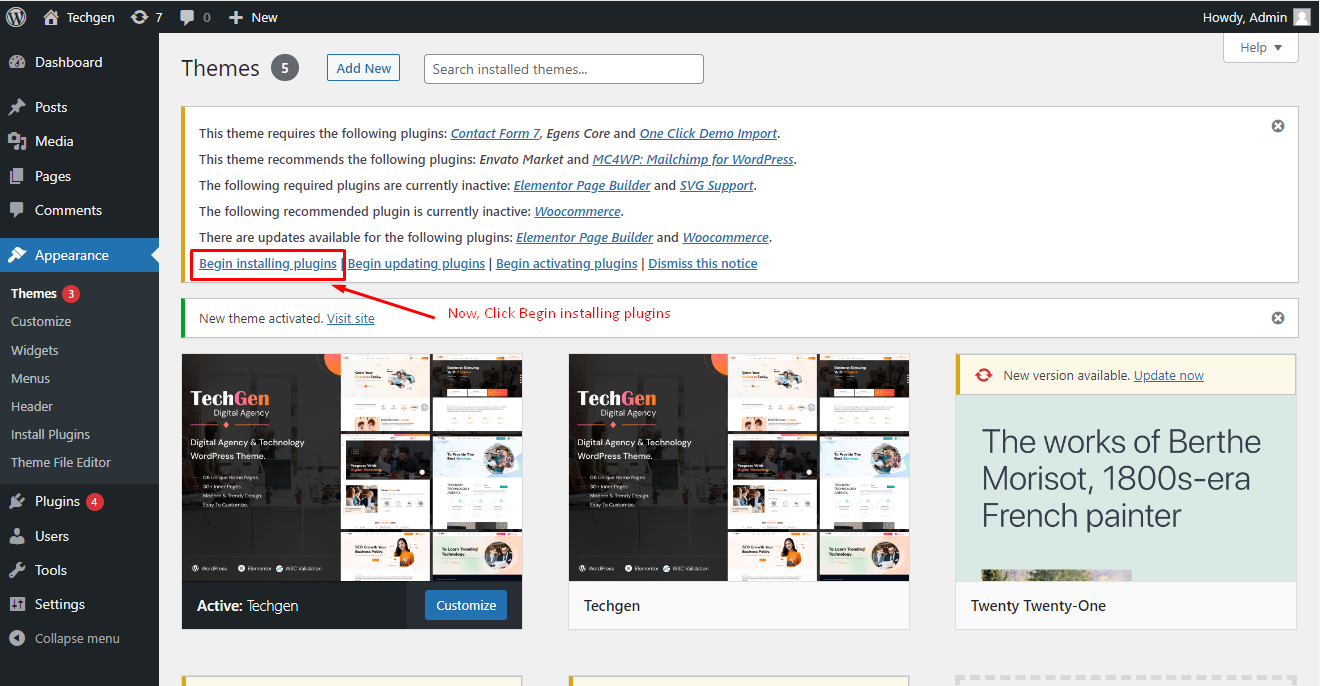
Task: Open the New content menu
Action: (x=253, y=17)
